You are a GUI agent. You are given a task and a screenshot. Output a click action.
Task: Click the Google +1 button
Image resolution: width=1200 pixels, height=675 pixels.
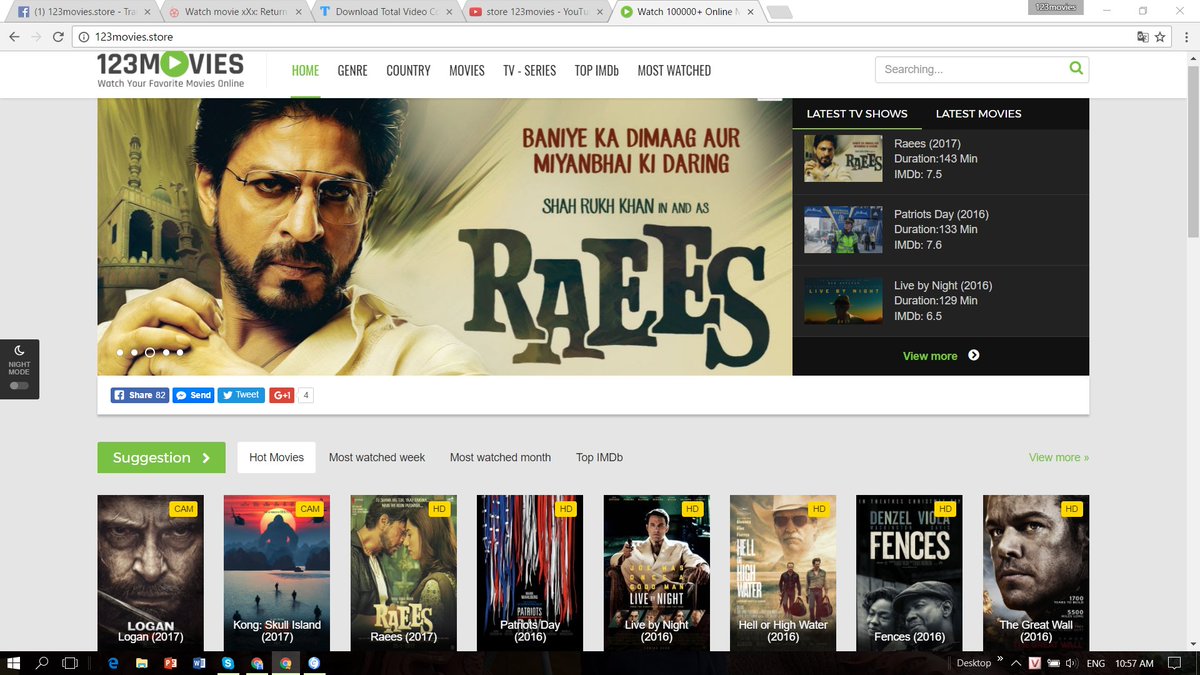[x=281, y=395]
